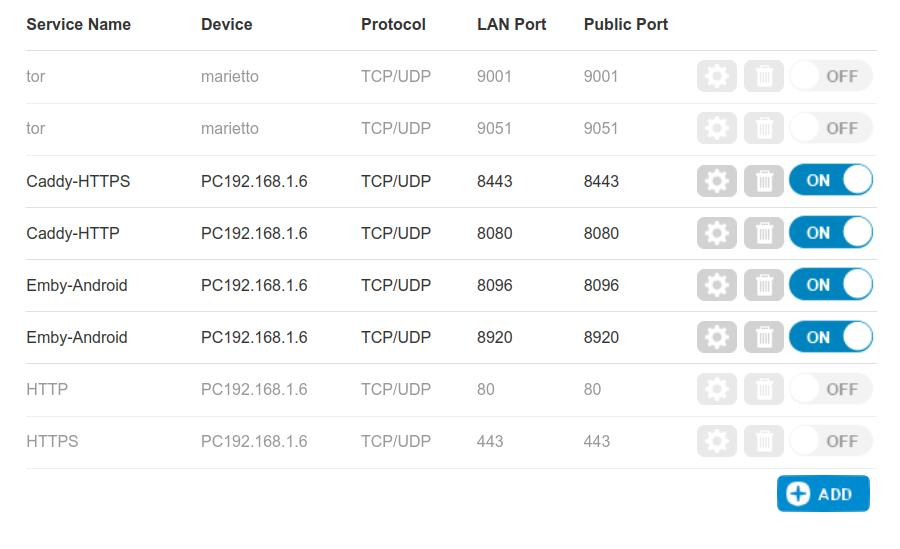Edit settings for tor port 9001

click(x=716, y=76)
